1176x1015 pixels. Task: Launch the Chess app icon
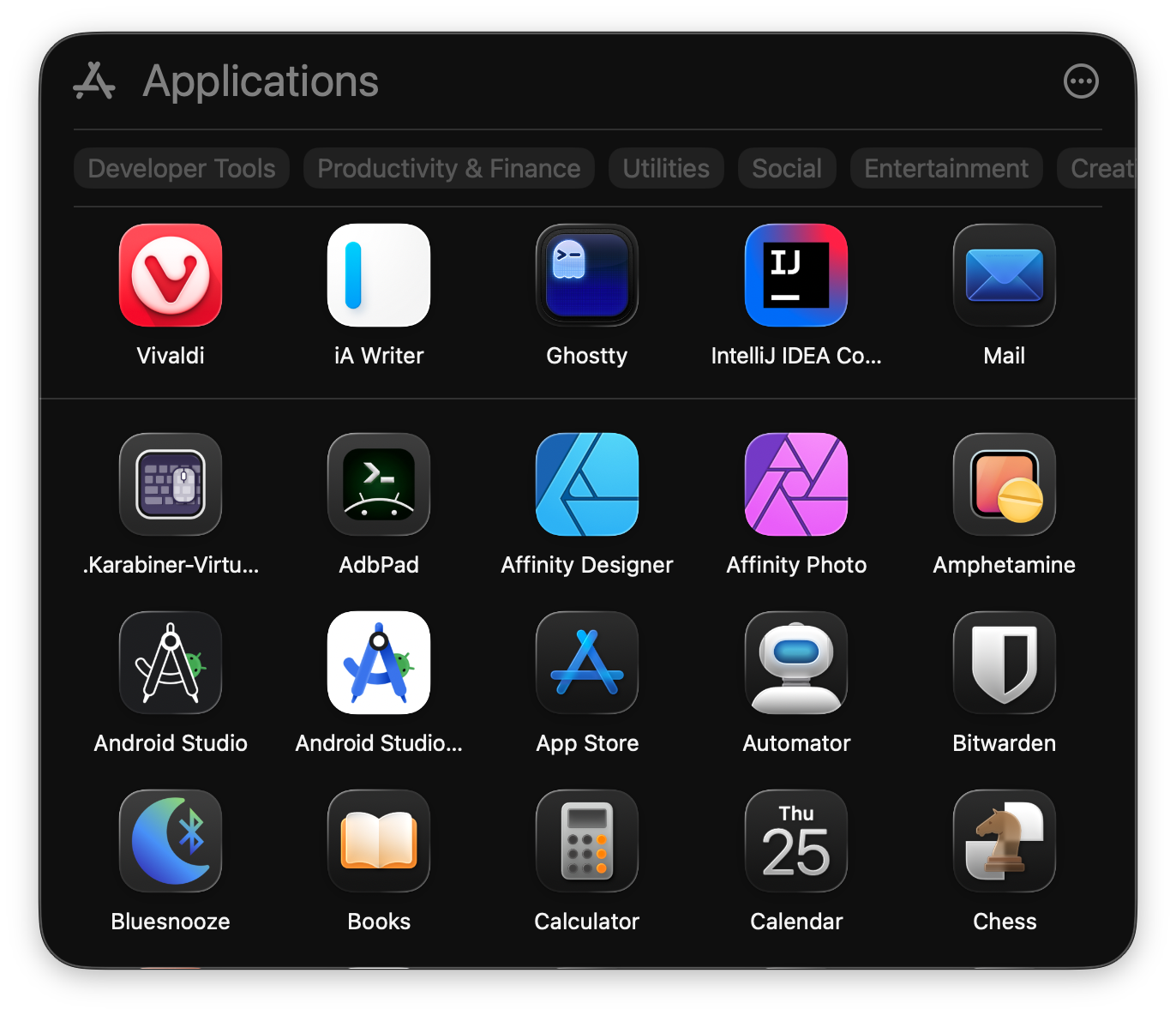pos(1005,841)
